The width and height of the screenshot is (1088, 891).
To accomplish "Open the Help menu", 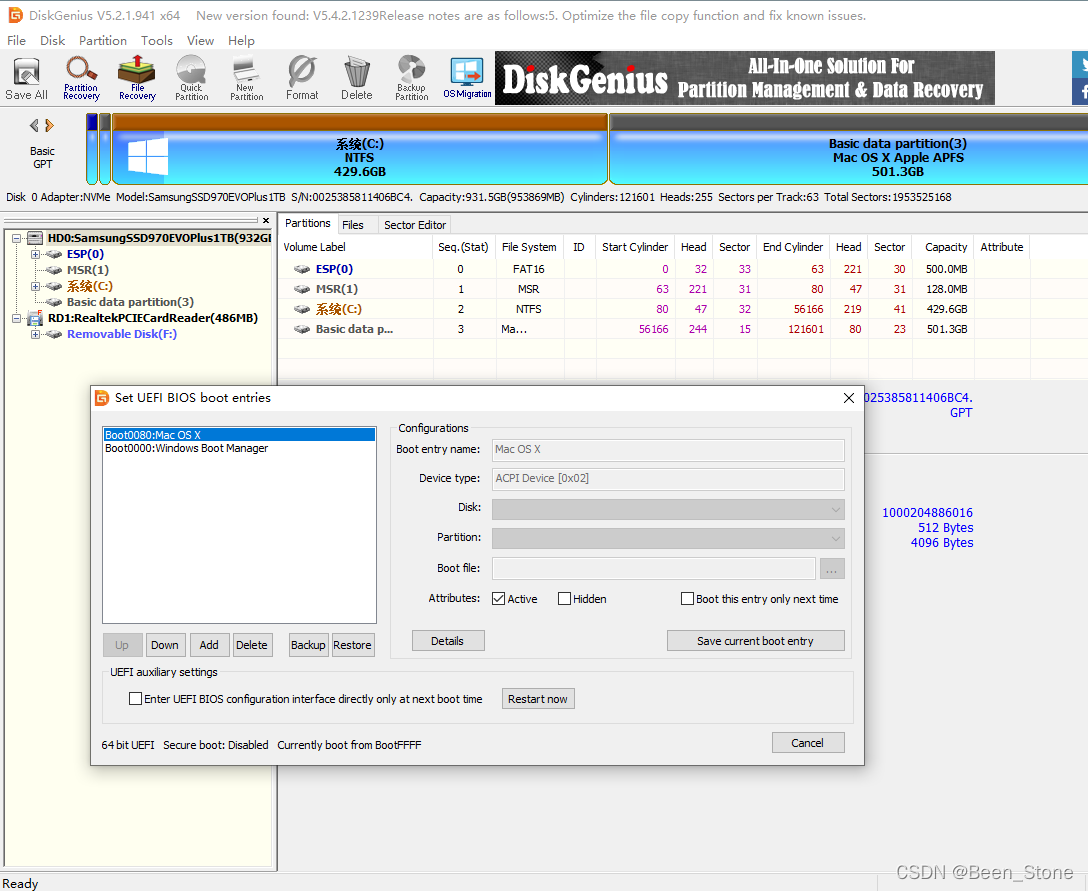I will coord(241,41).
